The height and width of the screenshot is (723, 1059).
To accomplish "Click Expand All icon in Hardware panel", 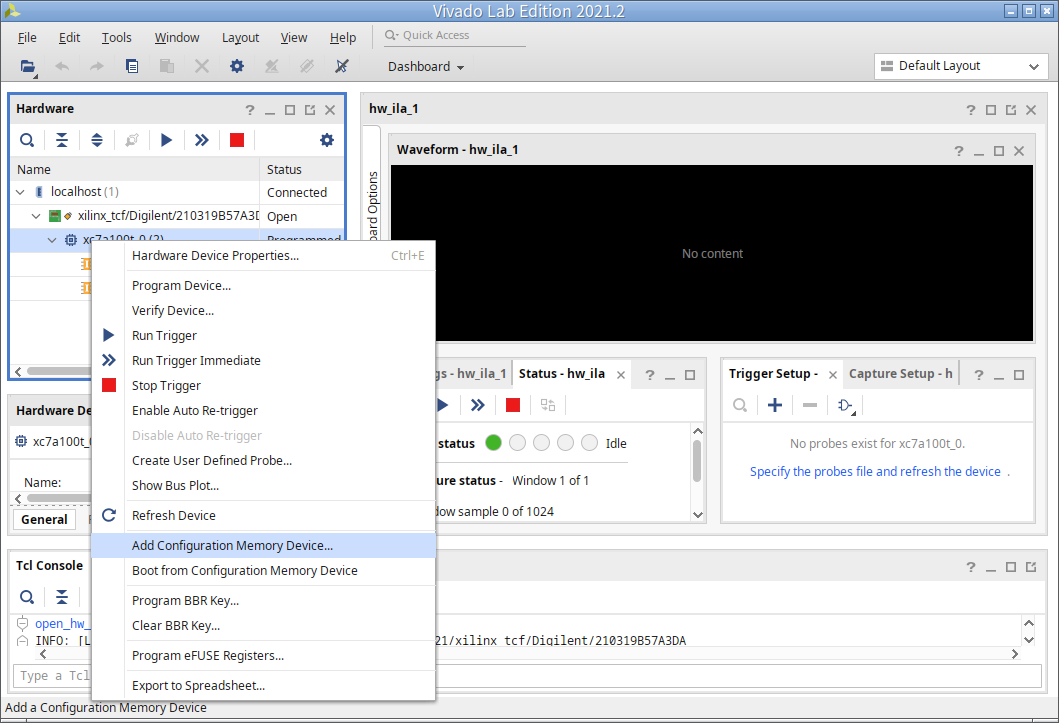I will tap(97, 140).
